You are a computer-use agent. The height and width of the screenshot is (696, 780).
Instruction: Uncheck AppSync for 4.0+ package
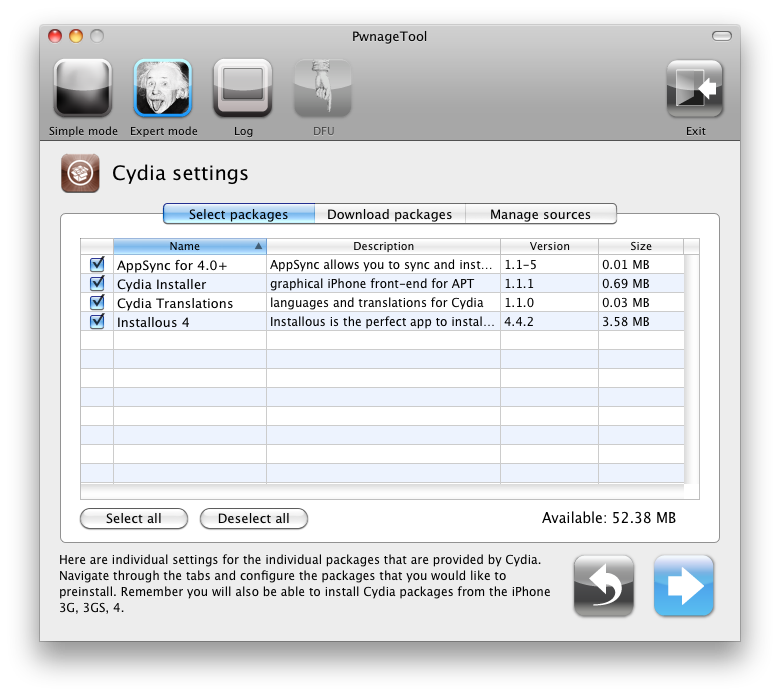[97, 264]
